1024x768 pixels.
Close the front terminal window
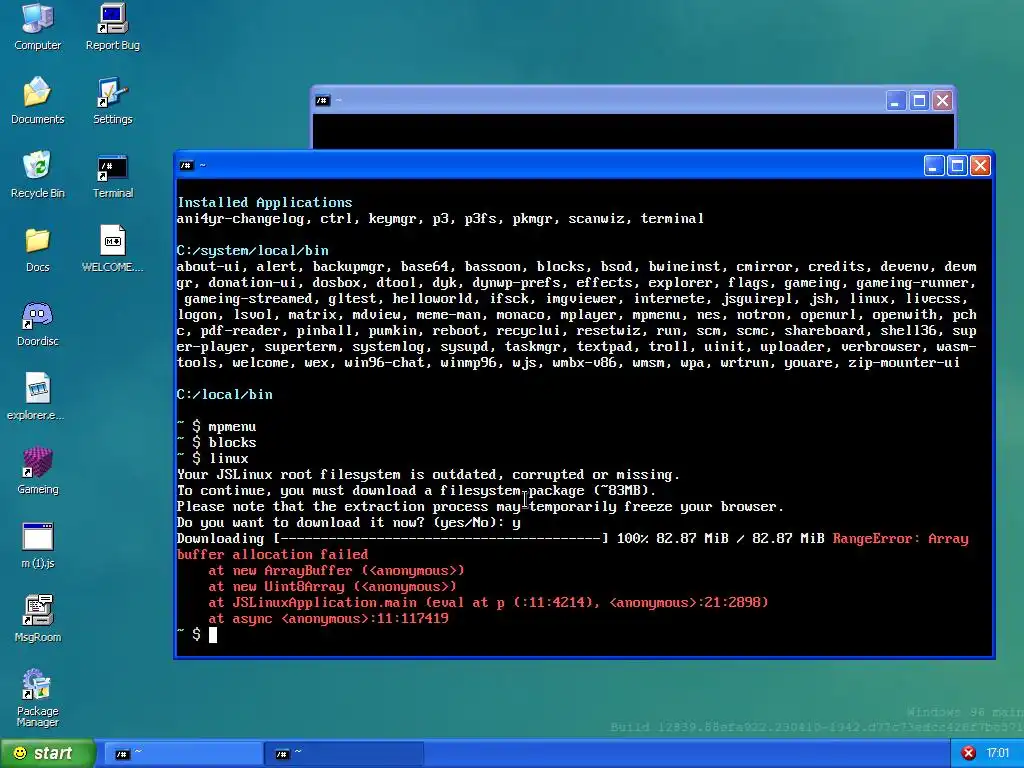[980, 166]
